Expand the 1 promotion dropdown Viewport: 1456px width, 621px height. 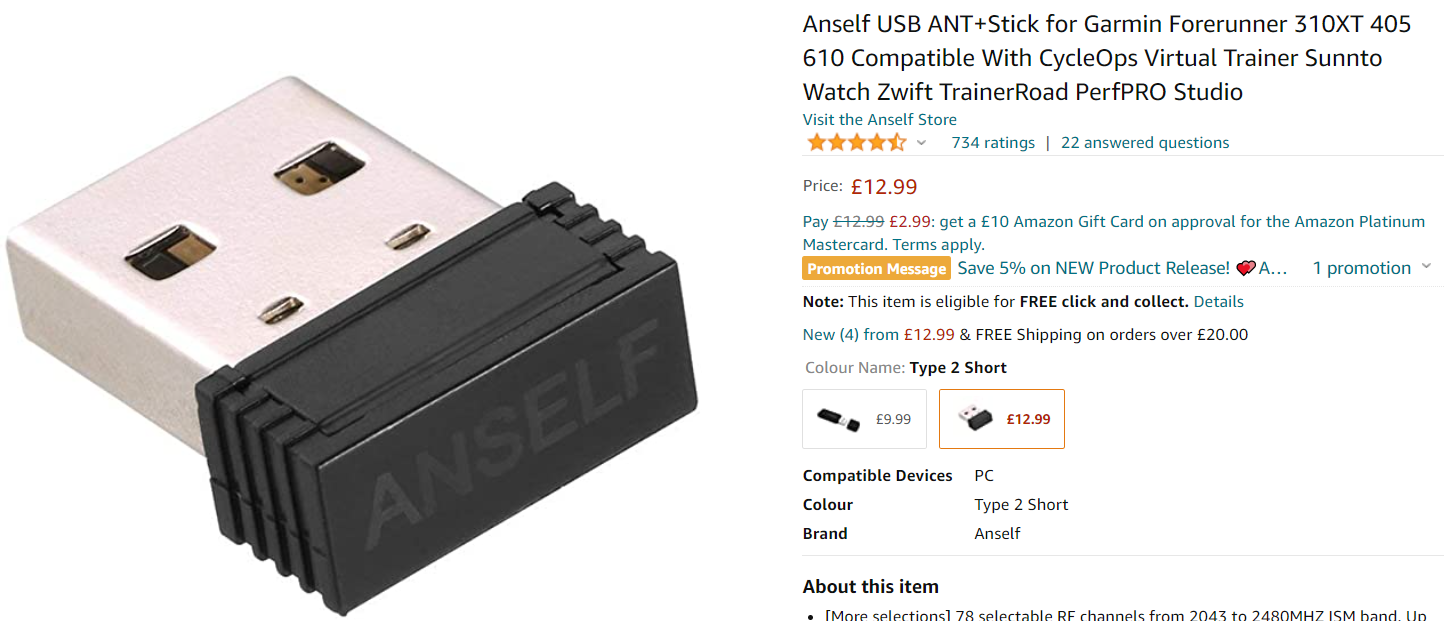pyautogui.click(x=1371, y=268)
